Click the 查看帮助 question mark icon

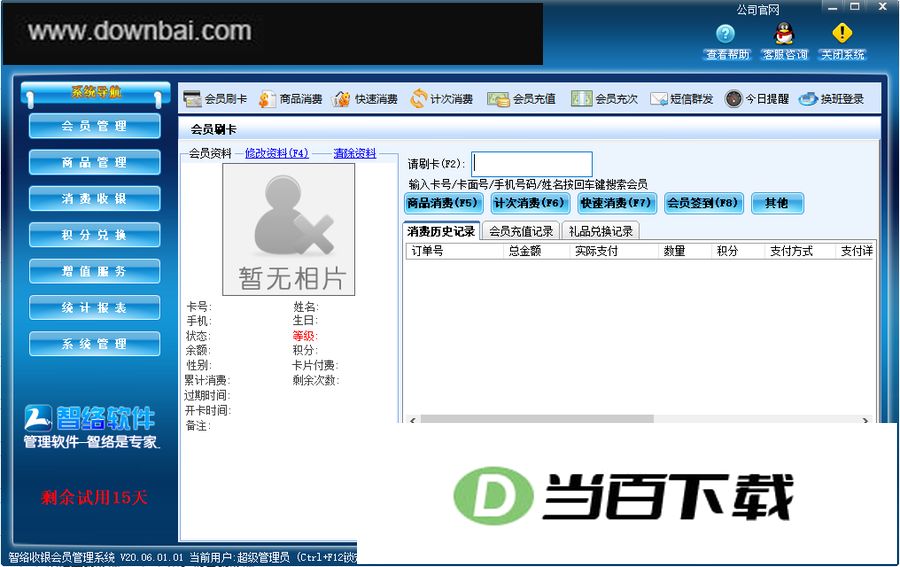coord(726,34)
